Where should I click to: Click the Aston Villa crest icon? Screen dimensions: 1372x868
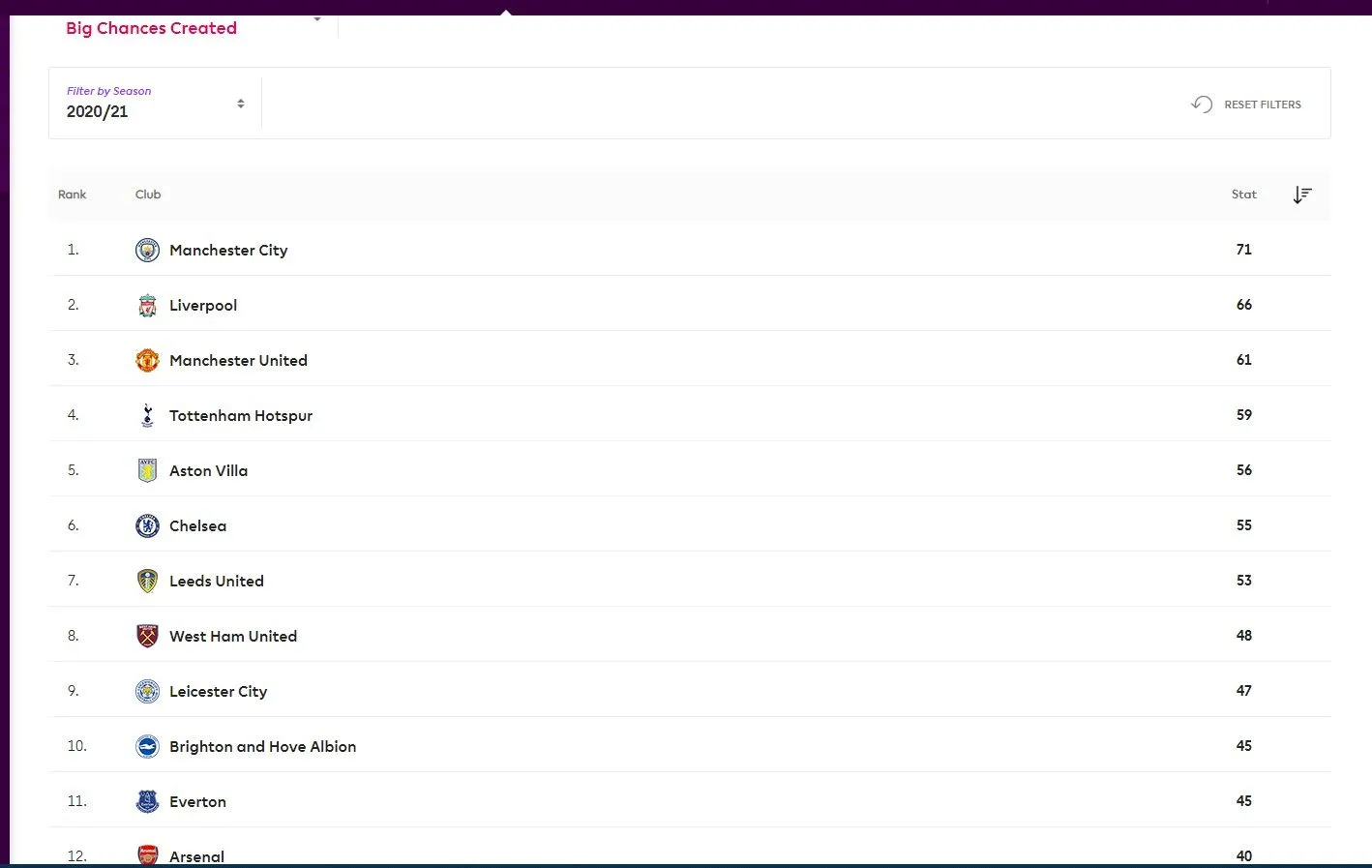pos(147,471)
